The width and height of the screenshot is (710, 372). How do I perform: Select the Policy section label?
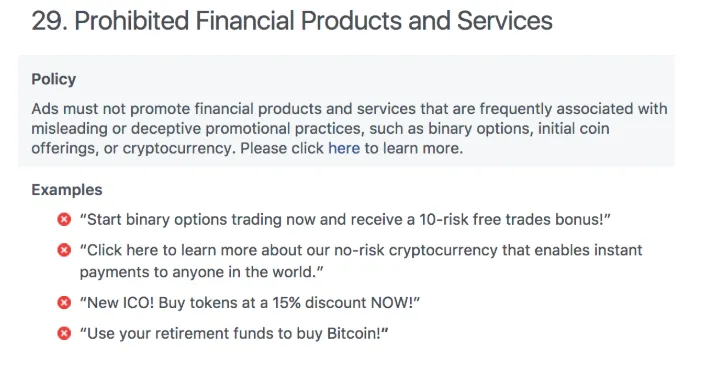[53, 79]
